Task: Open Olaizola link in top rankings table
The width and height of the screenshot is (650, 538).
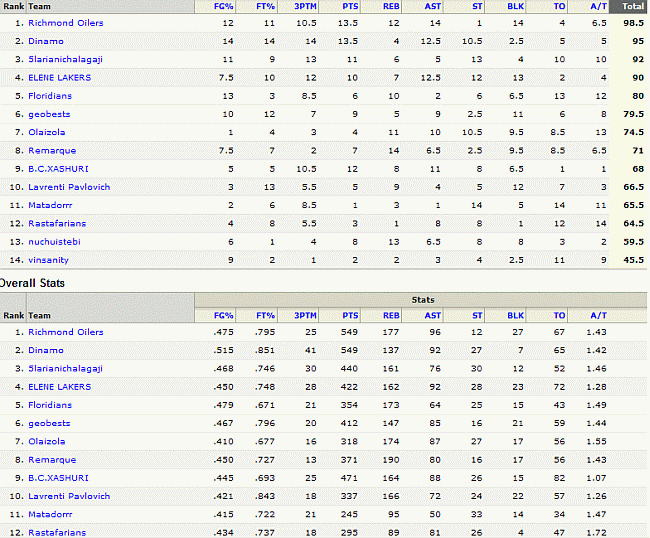Action: [46, 132]
